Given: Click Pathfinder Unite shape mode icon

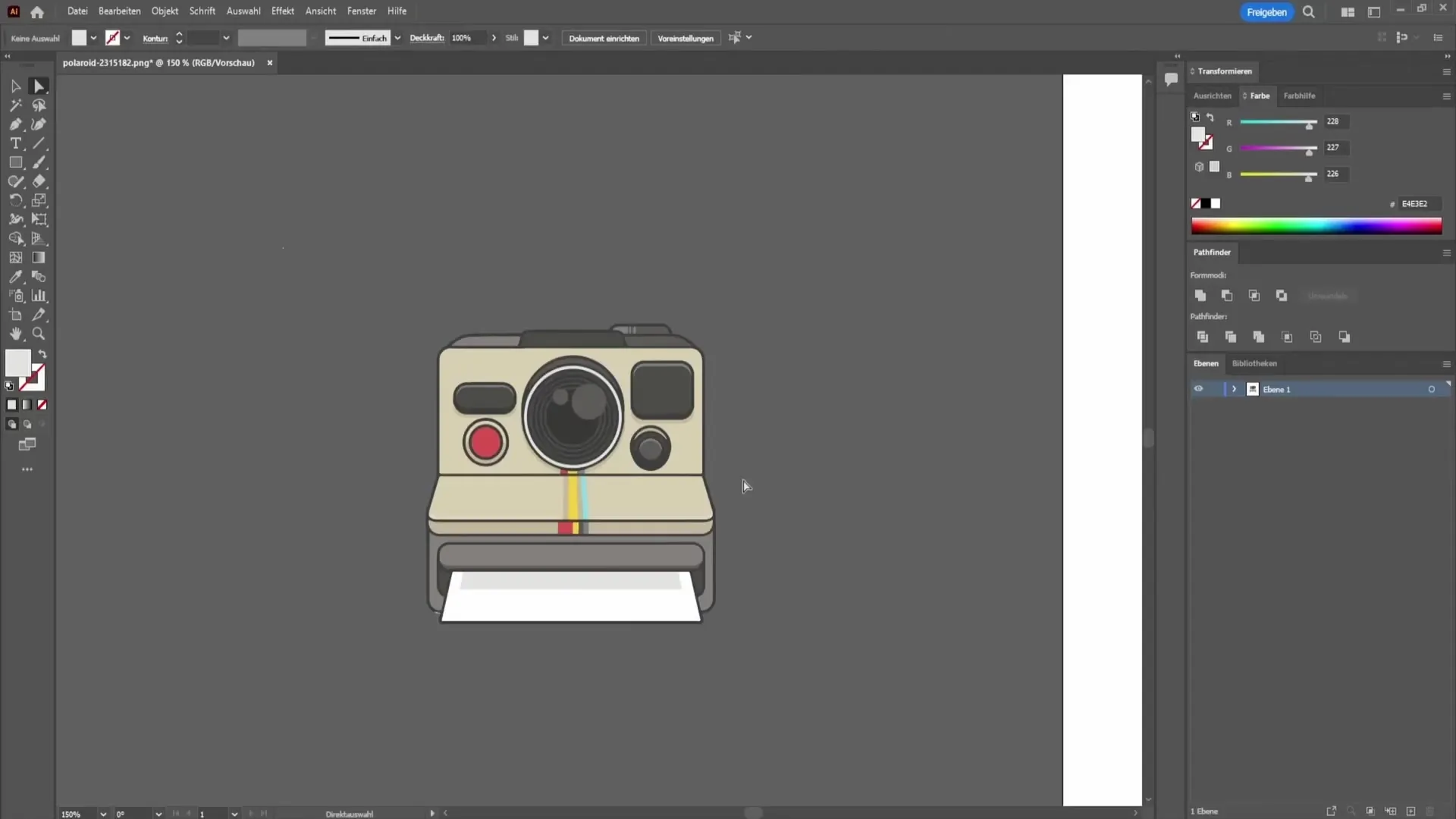Looking at the screenshot, I should 1200,296.
